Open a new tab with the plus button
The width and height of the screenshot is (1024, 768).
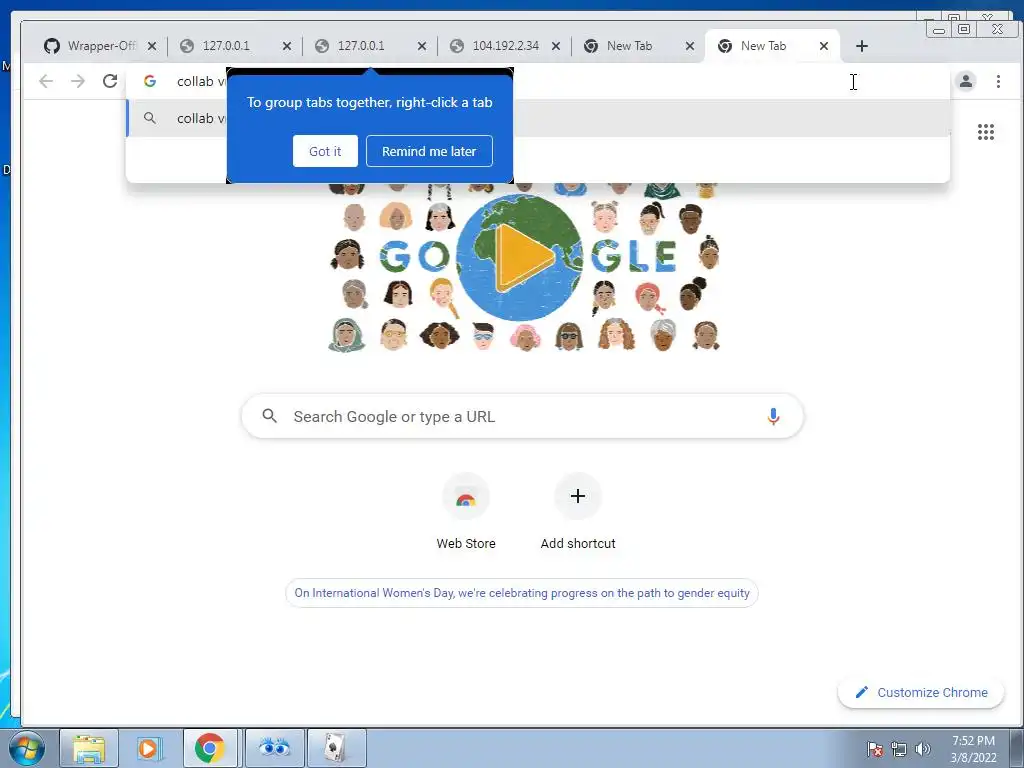pyautogui.click(x=861, y=46)
